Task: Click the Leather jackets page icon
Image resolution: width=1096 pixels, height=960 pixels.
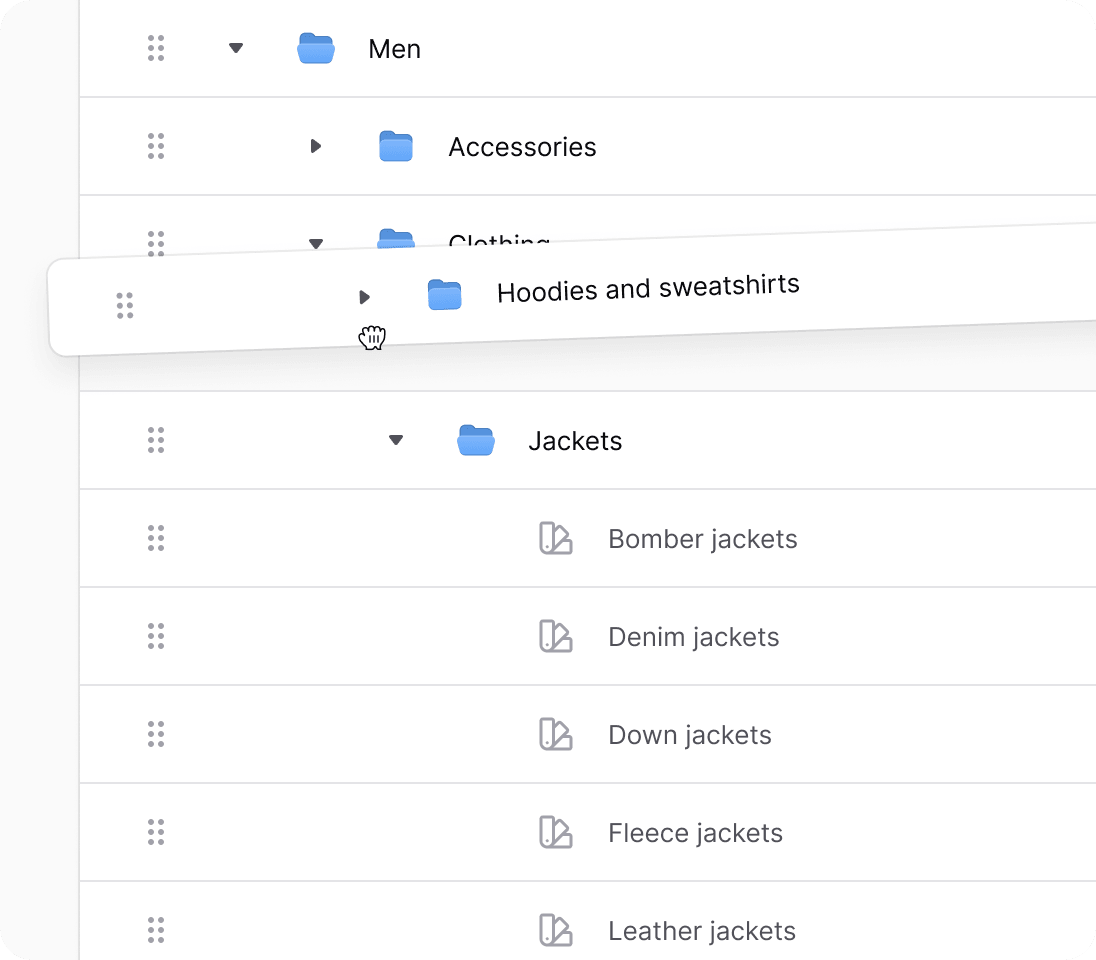Action: [556, 930]
